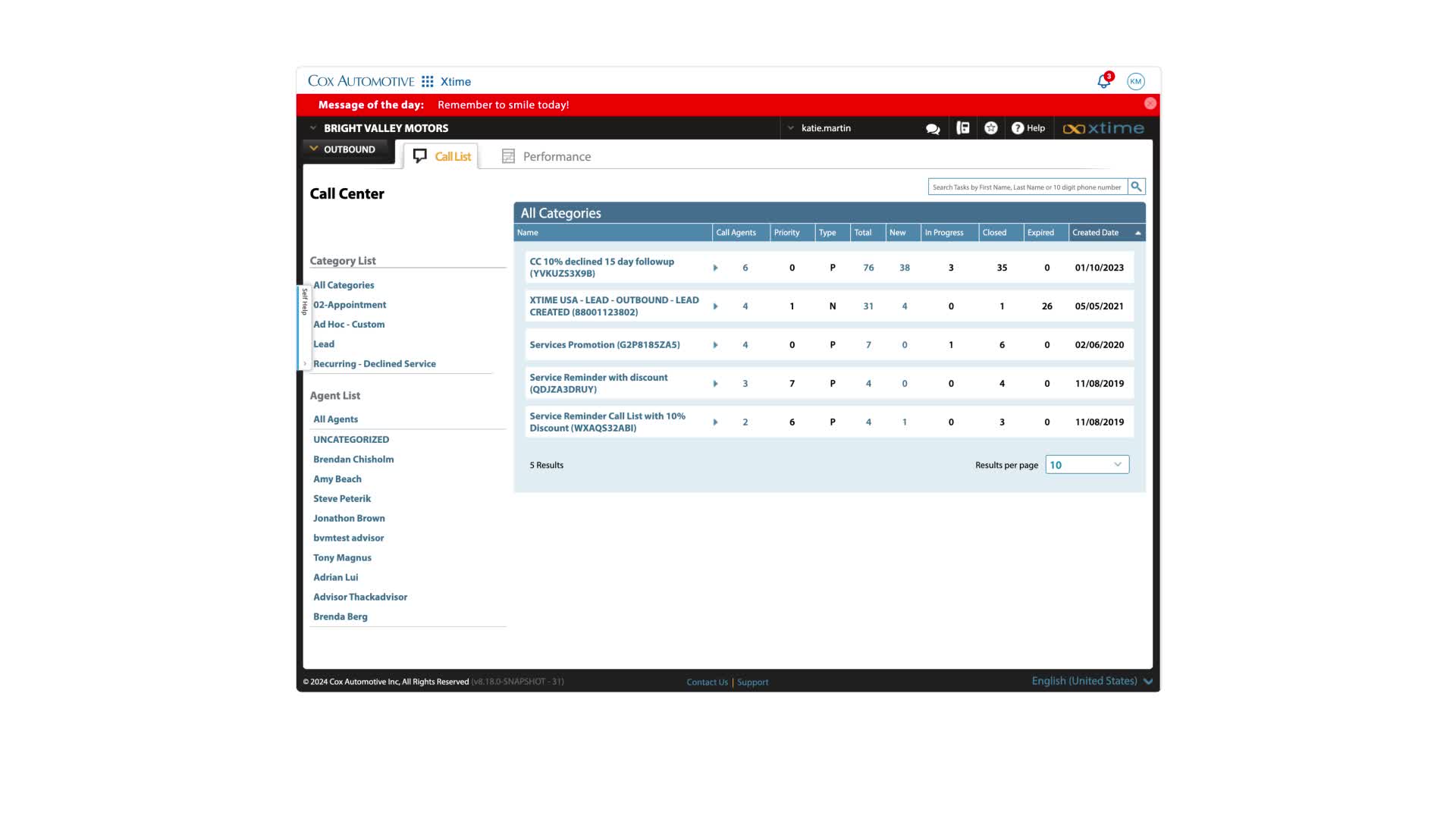1456x819 pixels.
Task: Open the notifications bell with 3 alerts
Action: (1103, 80)
